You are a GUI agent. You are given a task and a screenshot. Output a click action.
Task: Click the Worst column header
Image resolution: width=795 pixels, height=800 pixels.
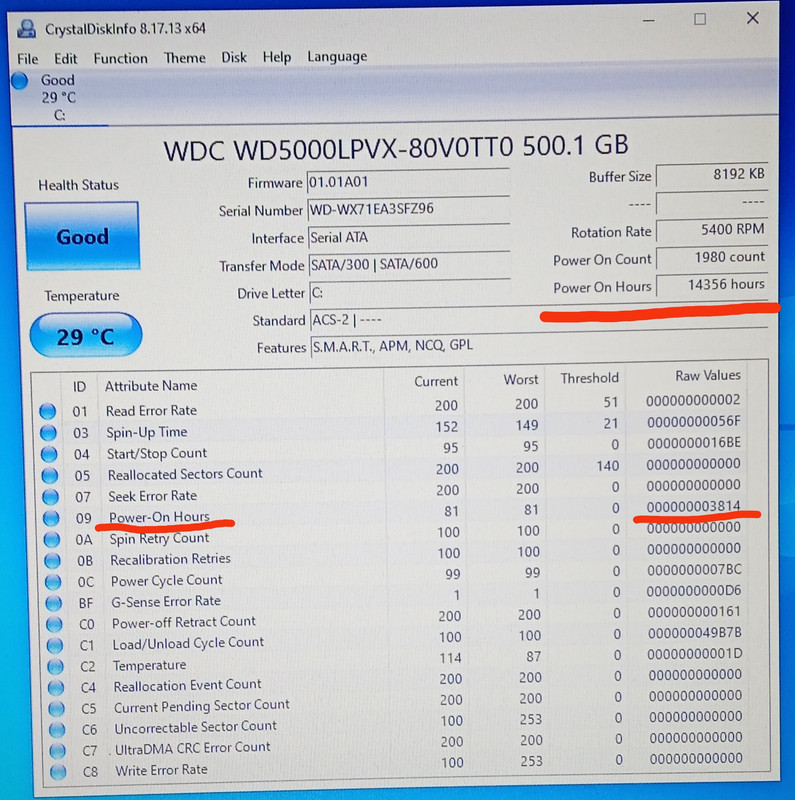coord(521,380)
